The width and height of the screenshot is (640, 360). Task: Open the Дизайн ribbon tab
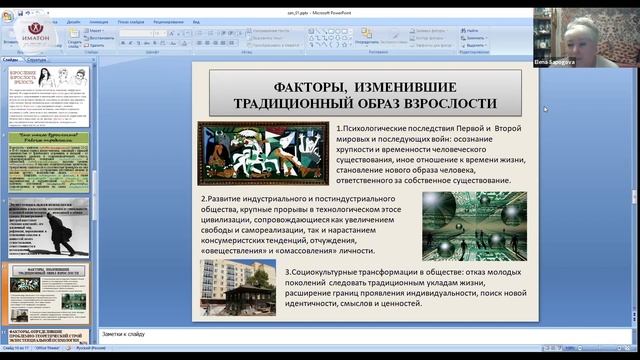point(73,22)
